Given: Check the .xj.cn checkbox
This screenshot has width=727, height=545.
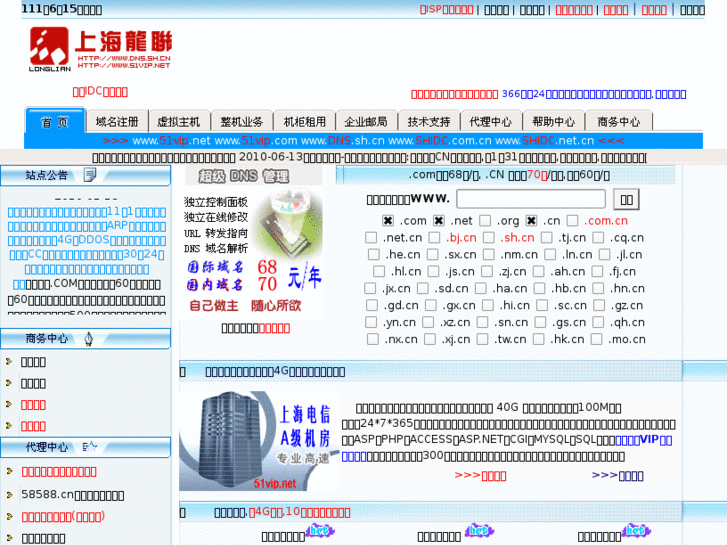Looking at the screenshot, I should click(430, 339).
